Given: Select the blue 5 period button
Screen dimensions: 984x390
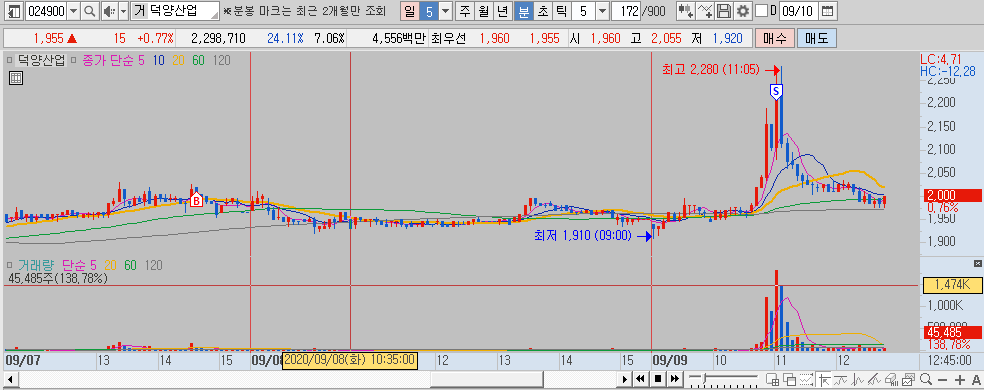Looking at the screenshot, I should click(429, 11).
